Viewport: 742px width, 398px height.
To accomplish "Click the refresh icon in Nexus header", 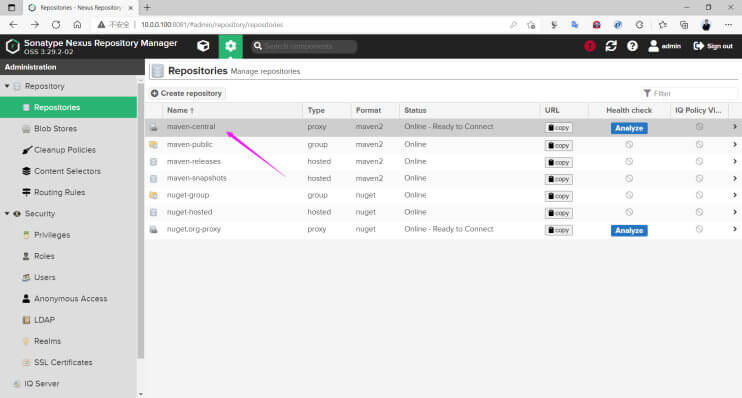I will pyautogui.click(x=611, y=46).
